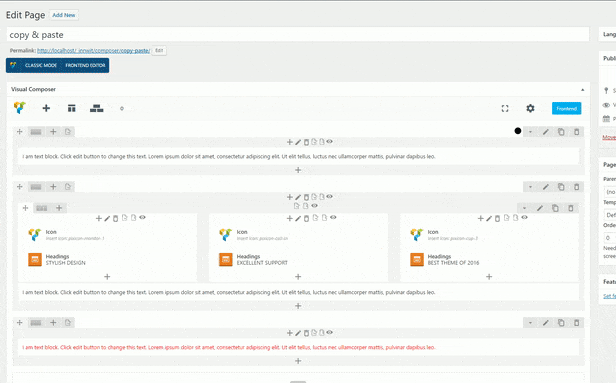This screenshot has width=616, height=383.
Task: Edit the STYLISH DESIGN column with pencil icon
Action: point(107,218)
